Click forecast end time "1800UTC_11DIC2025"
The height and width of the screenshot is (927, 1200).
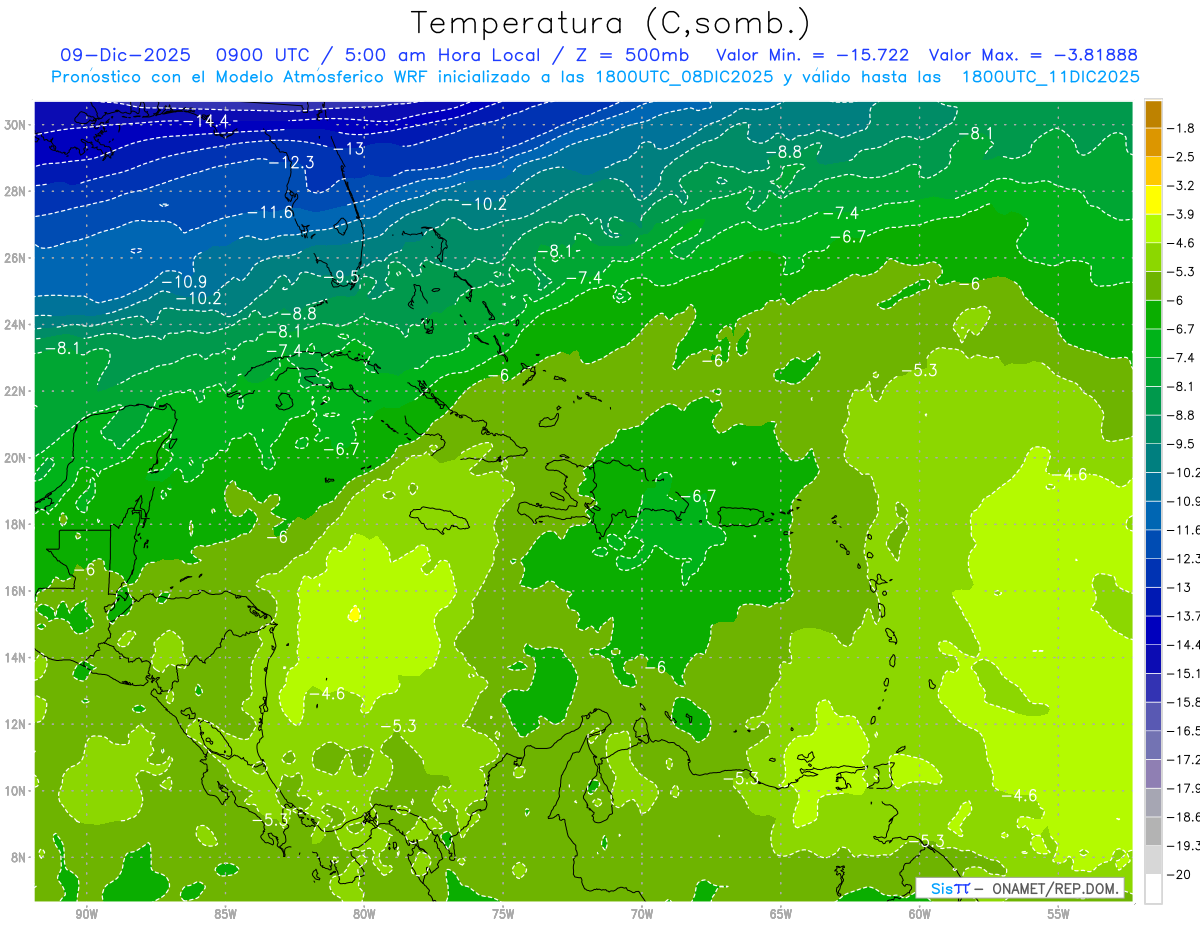click(x=1051, y=77)
